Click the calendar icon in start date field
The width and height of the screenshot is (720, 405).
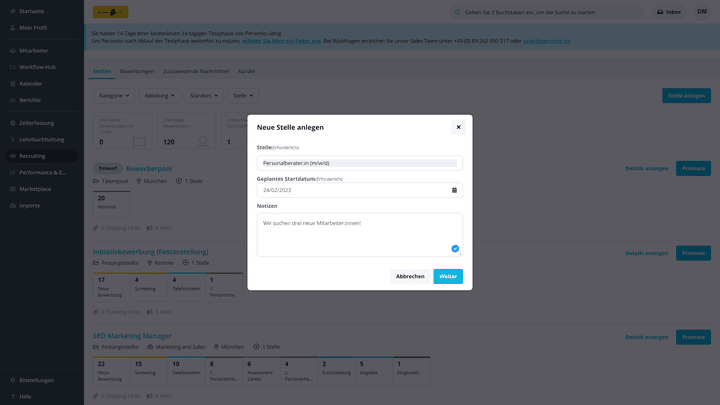(x=454, y=190)
